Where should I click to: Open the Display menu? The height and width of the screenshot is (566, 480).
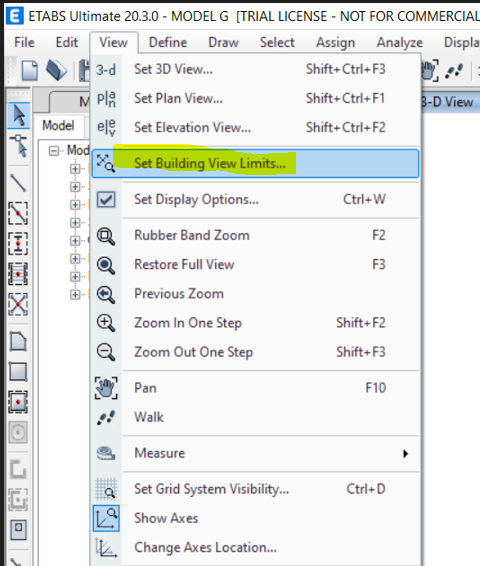(x=461, y=43)
